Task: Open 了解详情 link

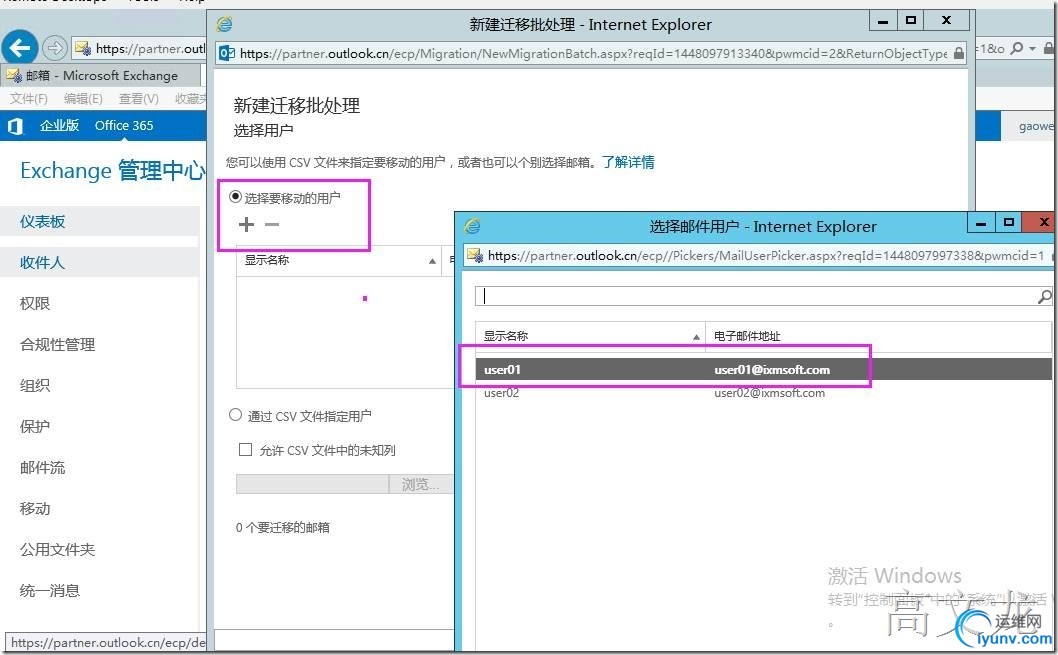Action: 628,162
